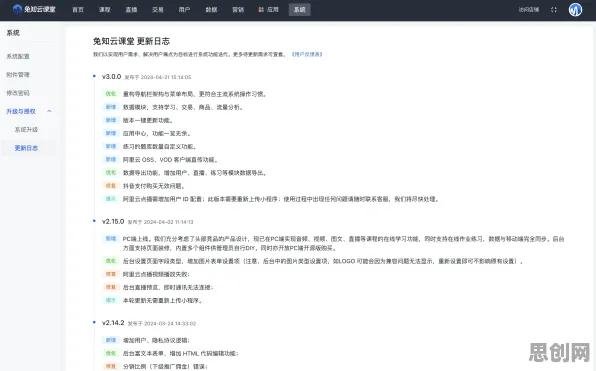Click the text 版本一键更新功能
The height and width of the screenshot is (371, 596).
[148, 120]
